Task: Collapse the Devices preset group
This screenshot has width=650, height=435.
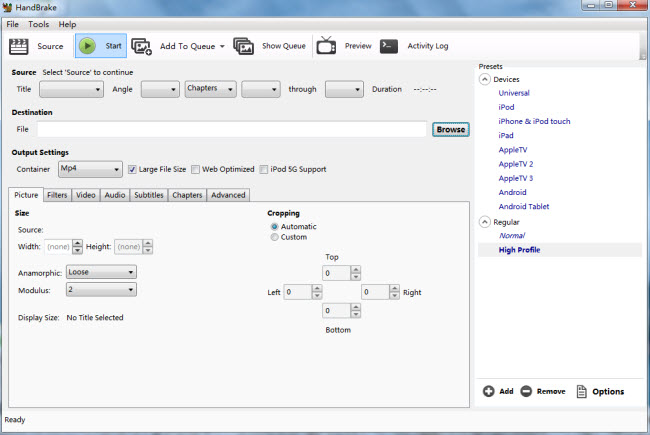Action: [x=486, y=79]
